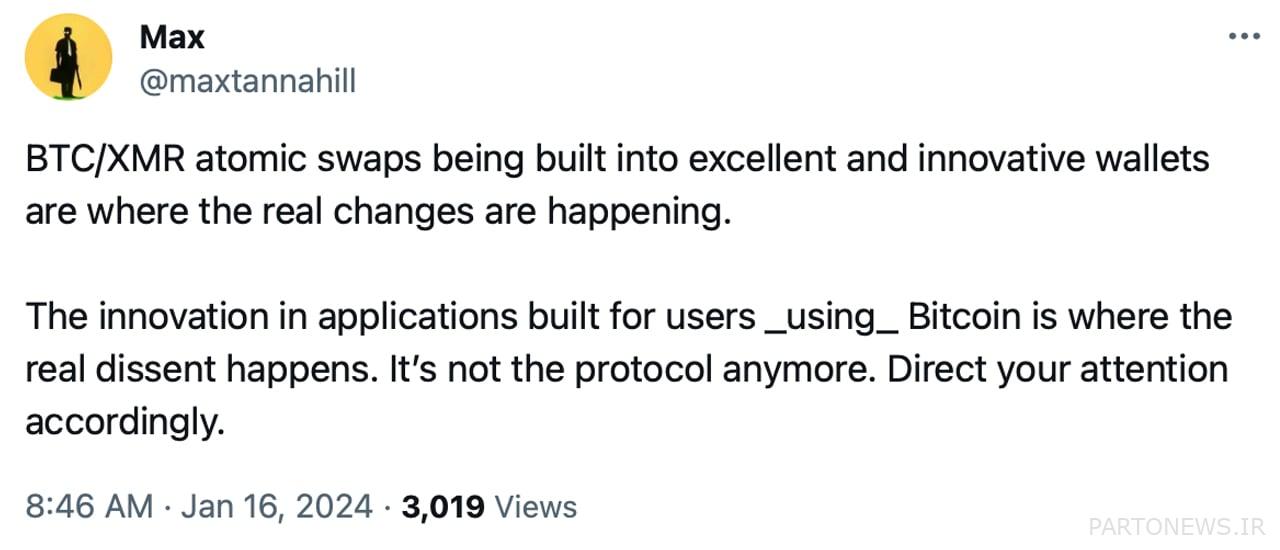The width and height of the screenshot is (1280, 550).
Task: Click the 8:46 AM timestamp
Action: click(89, 507)
